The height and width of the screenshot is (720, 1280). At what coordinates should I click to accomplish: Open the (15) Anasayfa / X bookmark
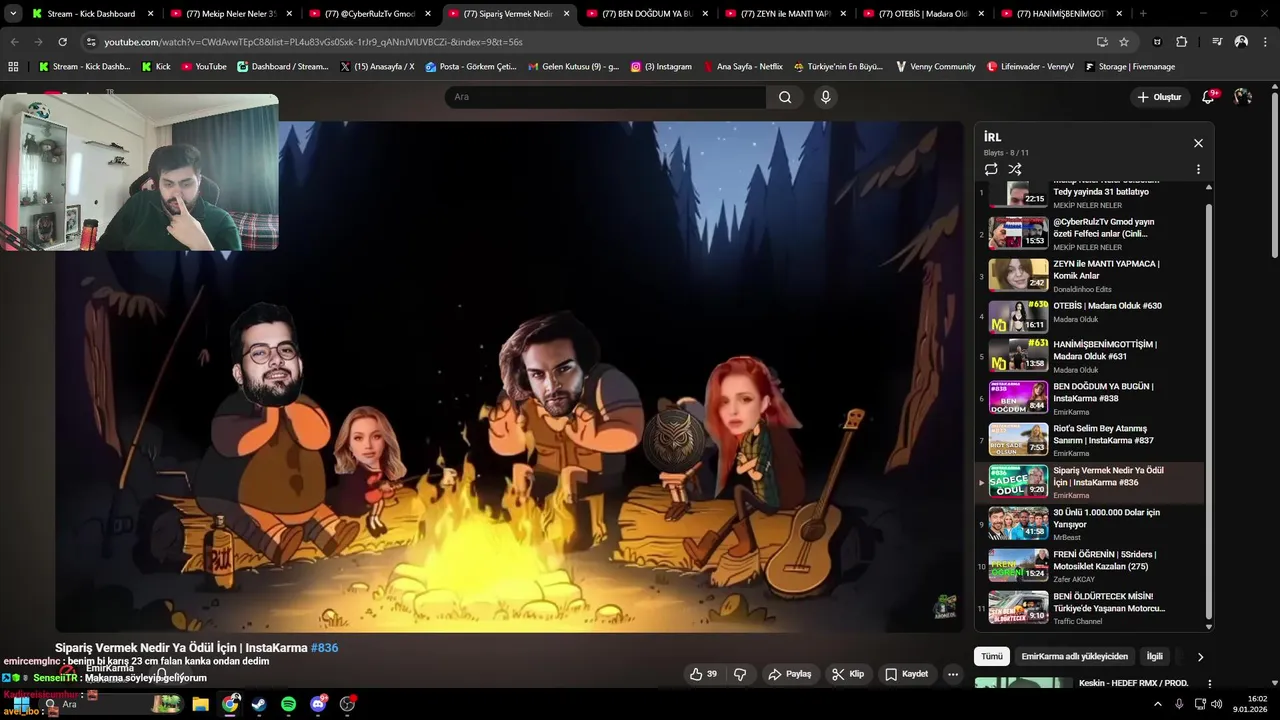coord(377,67)
